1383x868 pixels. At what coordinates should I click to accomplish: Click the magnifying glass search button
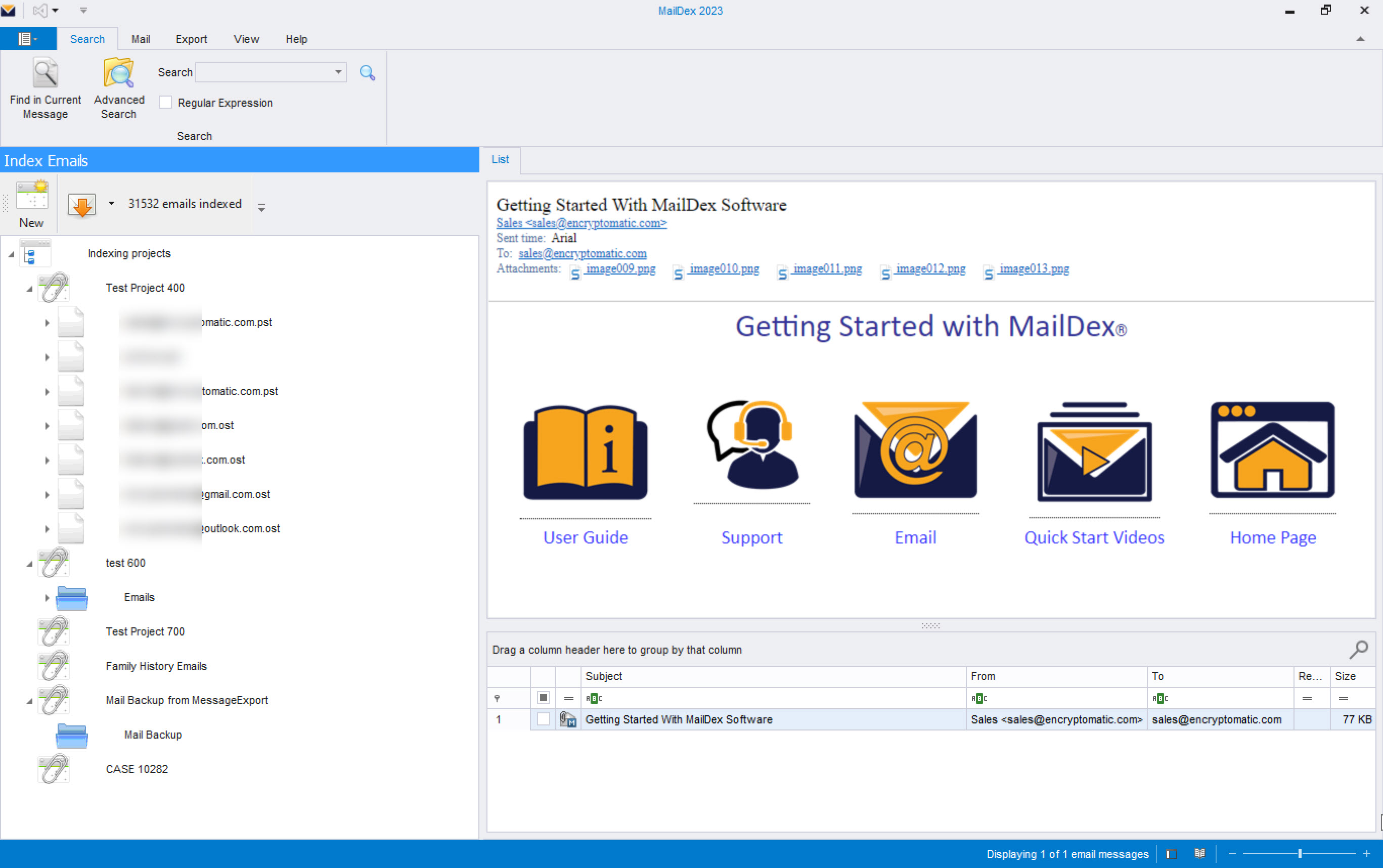367,73
